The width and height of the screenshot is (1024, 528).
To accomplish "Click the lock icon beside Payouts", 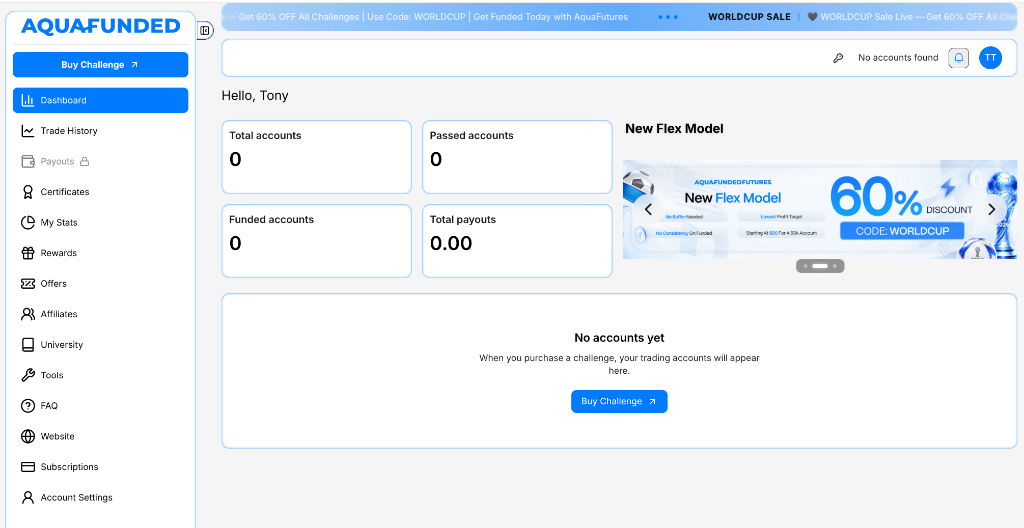I will pyautogui.click(x=84, y=161).
